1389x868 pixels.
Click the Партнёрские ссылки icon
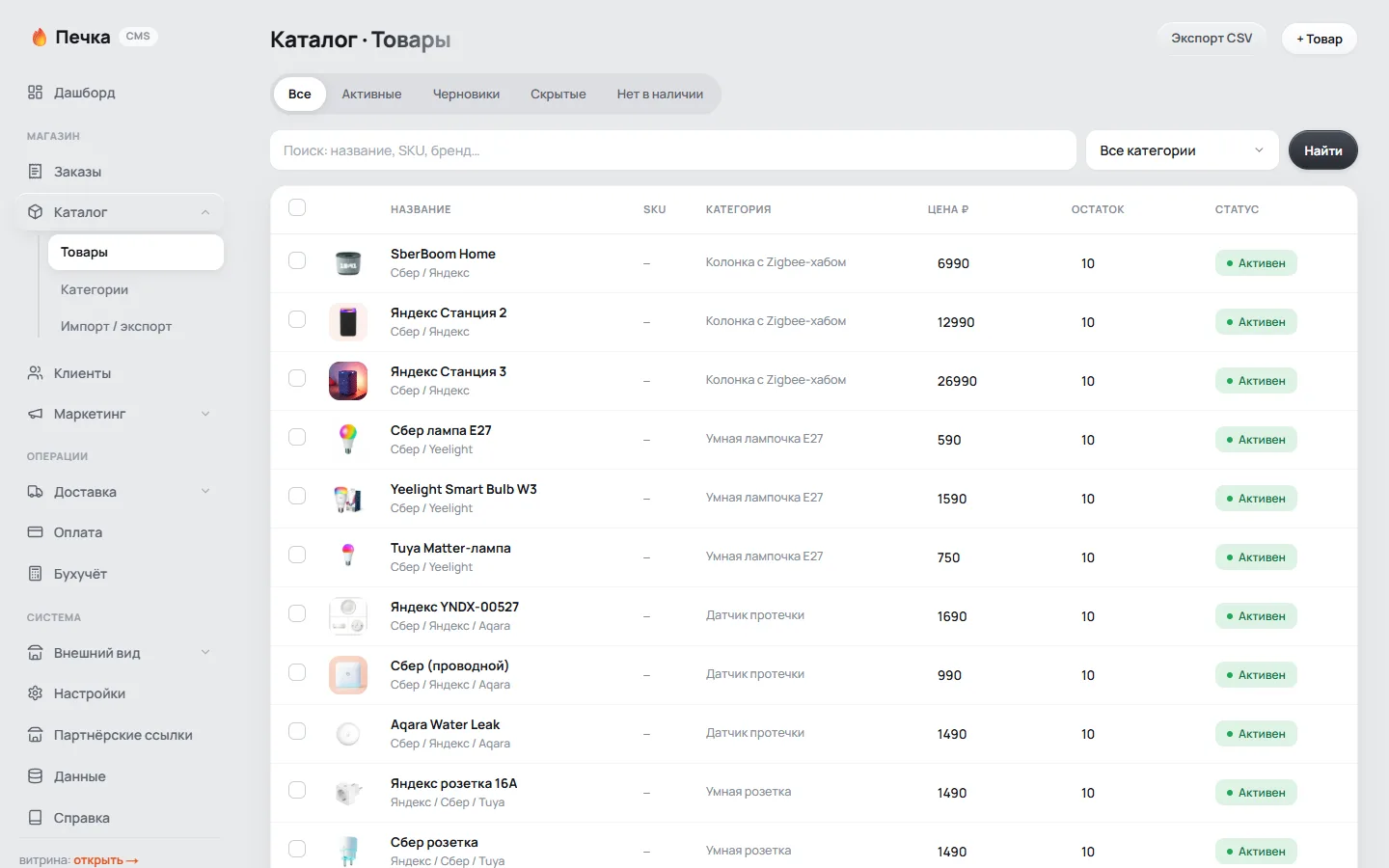click(36, 735)
